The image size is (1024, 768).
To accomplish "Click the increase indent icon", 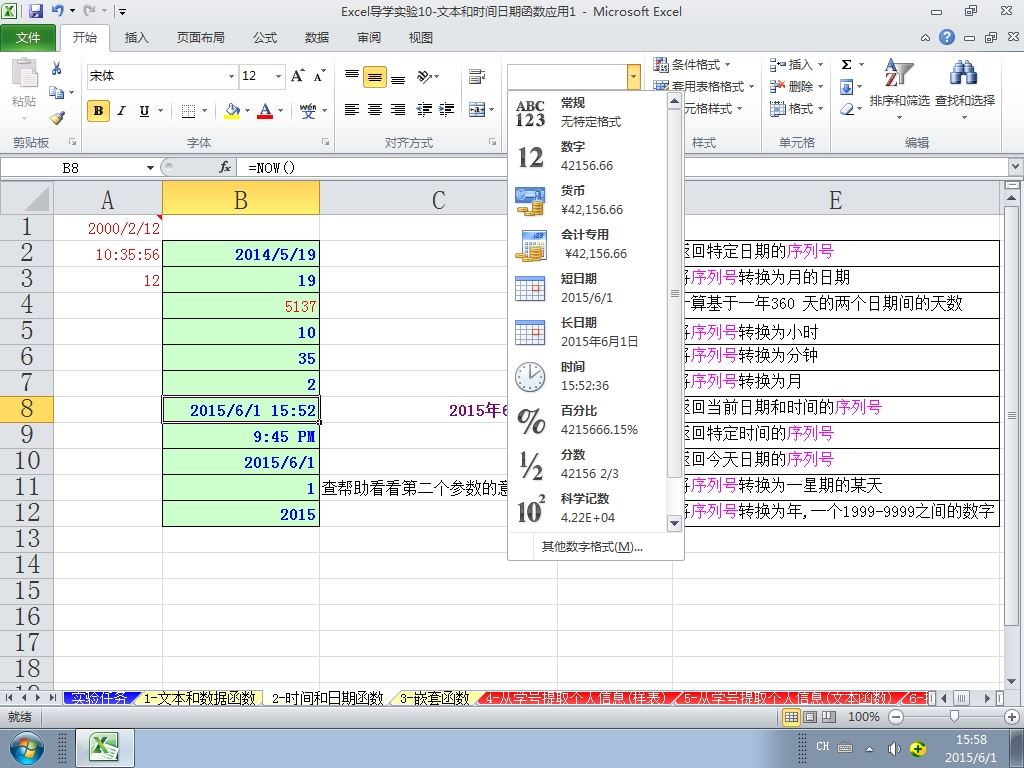I will [x=447, y=110].
